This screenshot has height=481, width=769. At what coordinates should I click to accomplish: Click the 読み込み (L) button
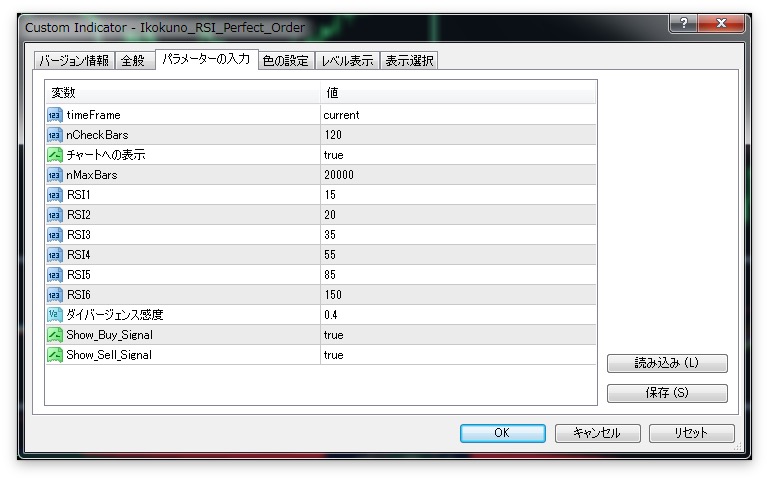pos(667,363)
